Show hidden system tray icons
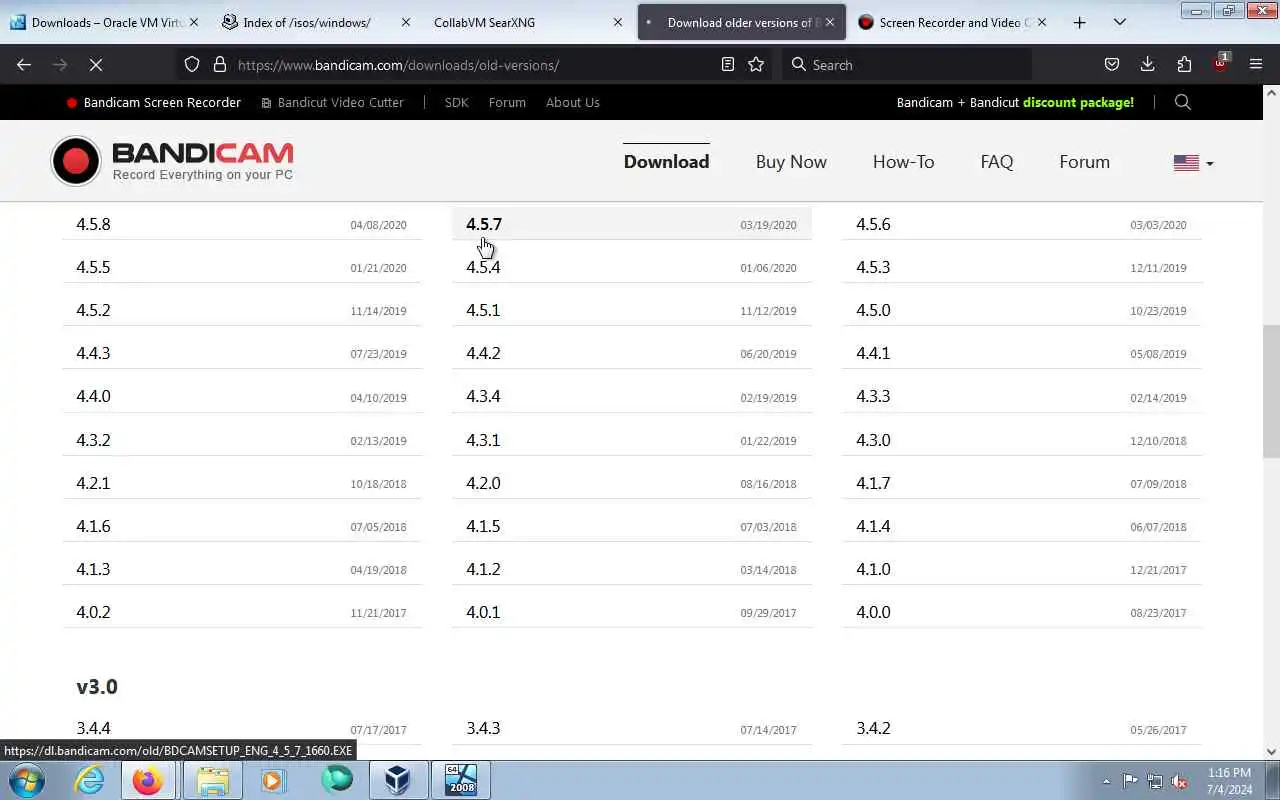This screenshot has height=800, width=1280. tap(1106, 781)
